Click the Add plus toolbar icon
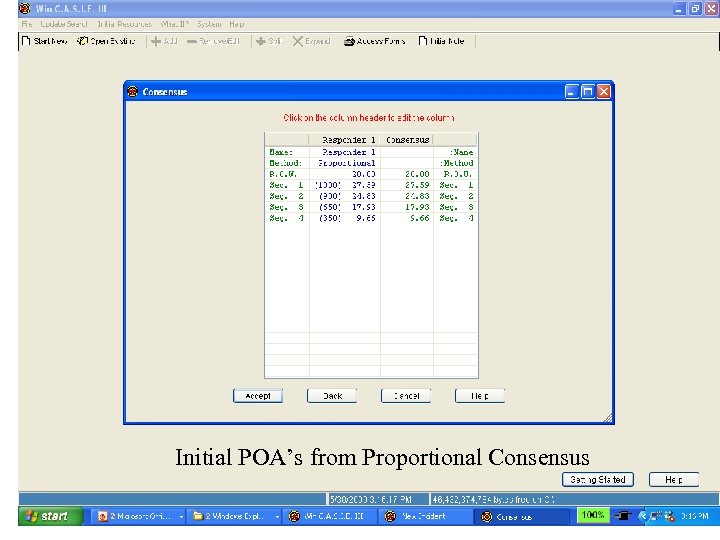Viewport: 720px width, 540px height. point(156,41)
